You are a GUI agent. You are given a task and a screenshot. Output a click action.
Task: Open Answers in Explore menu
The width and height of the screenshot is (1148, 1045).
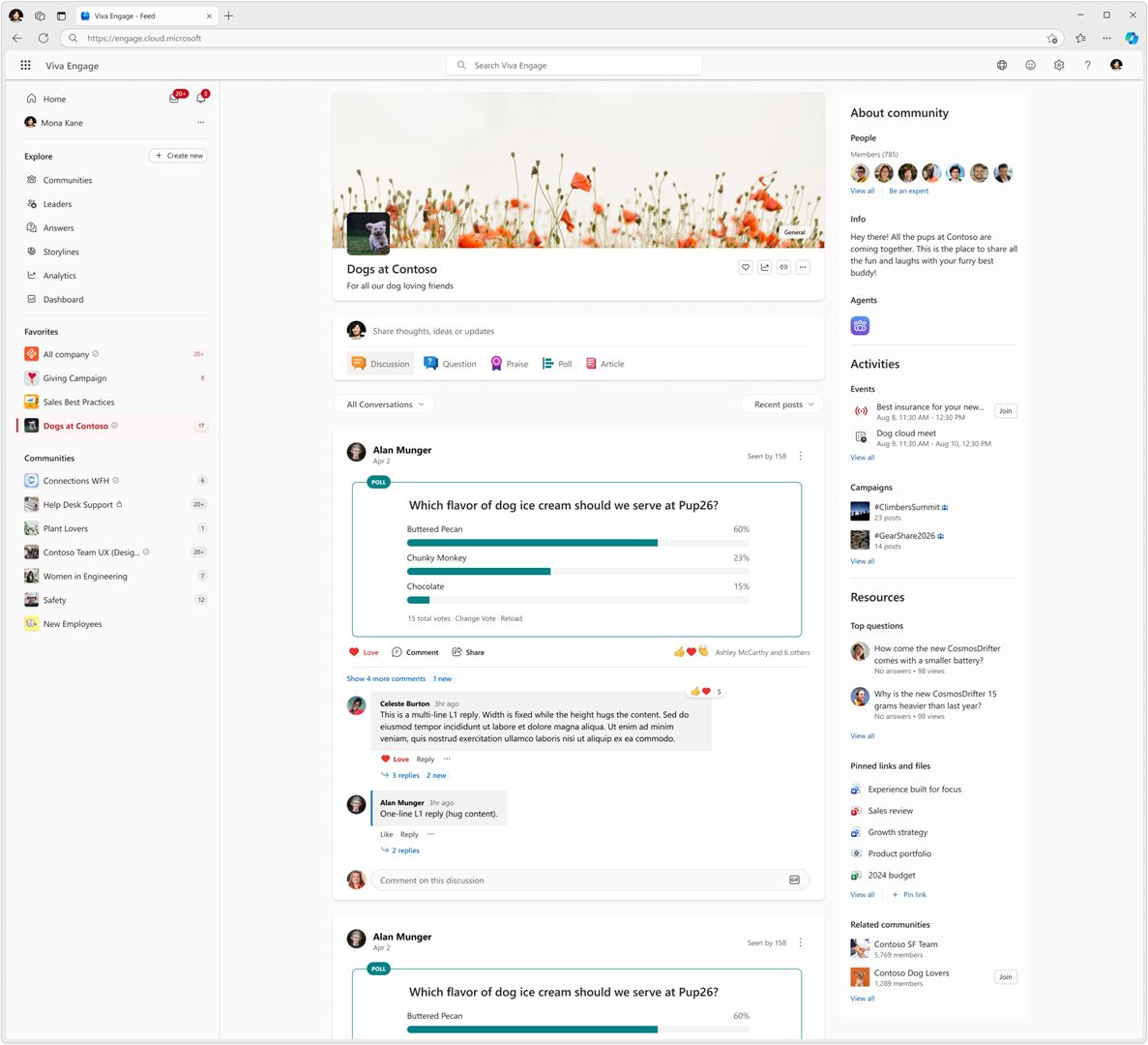coord(58,228)
